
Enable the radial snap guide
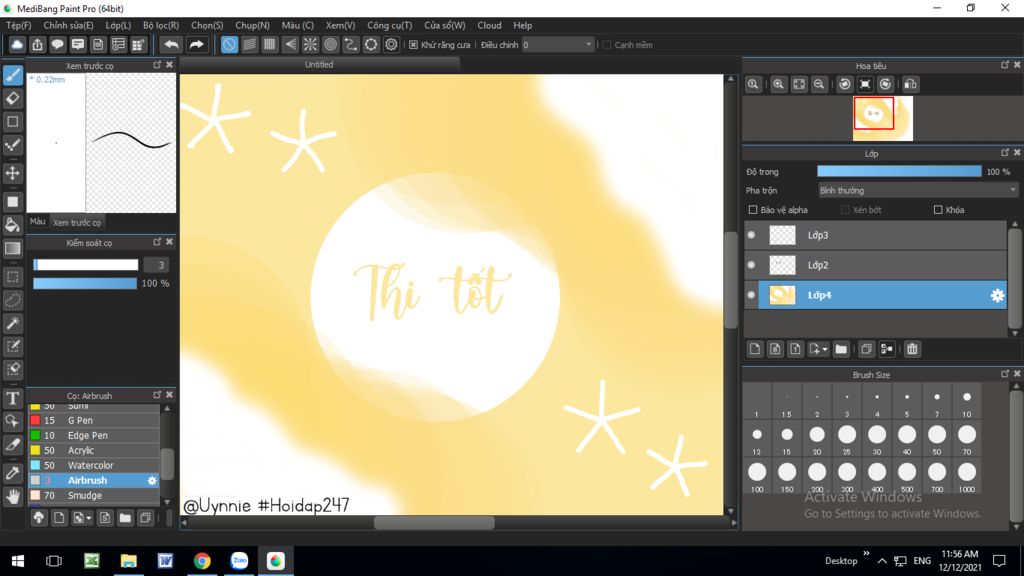(310, 44)
